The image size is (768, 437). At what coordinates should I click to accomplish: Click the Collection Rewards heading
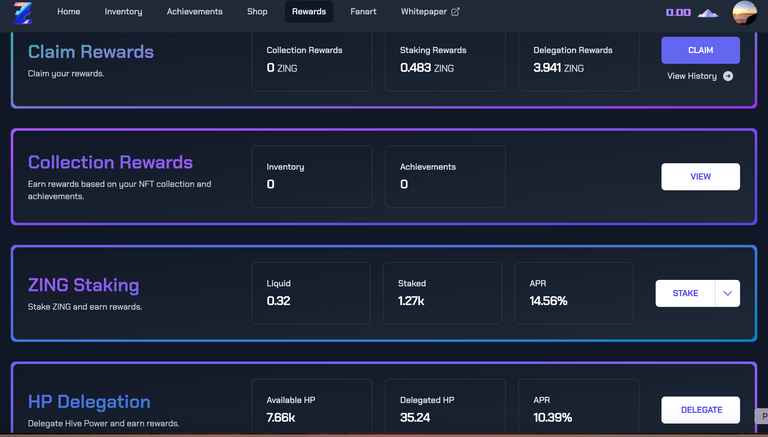pyautogui.click(x=110, y=162)
